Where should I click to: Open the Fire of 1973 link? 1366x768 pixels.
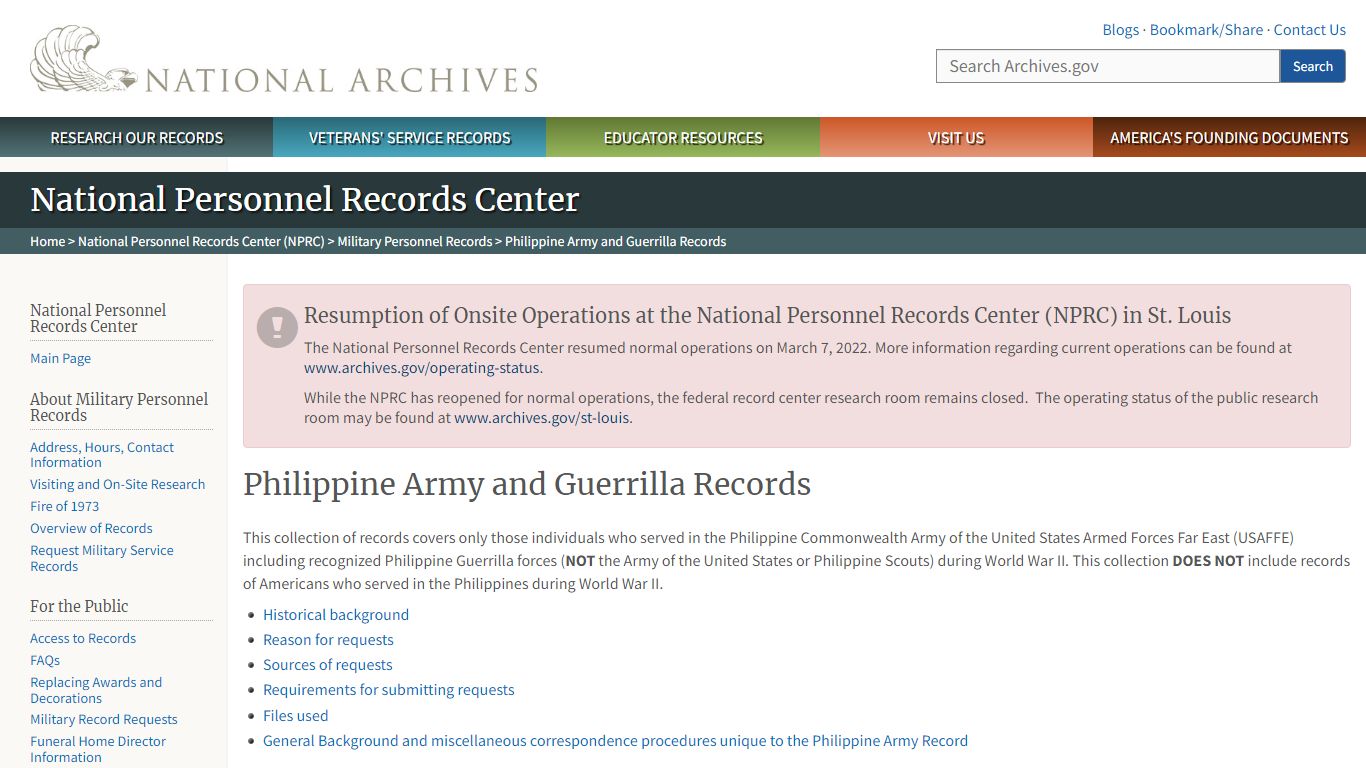(x=64, y=506)
